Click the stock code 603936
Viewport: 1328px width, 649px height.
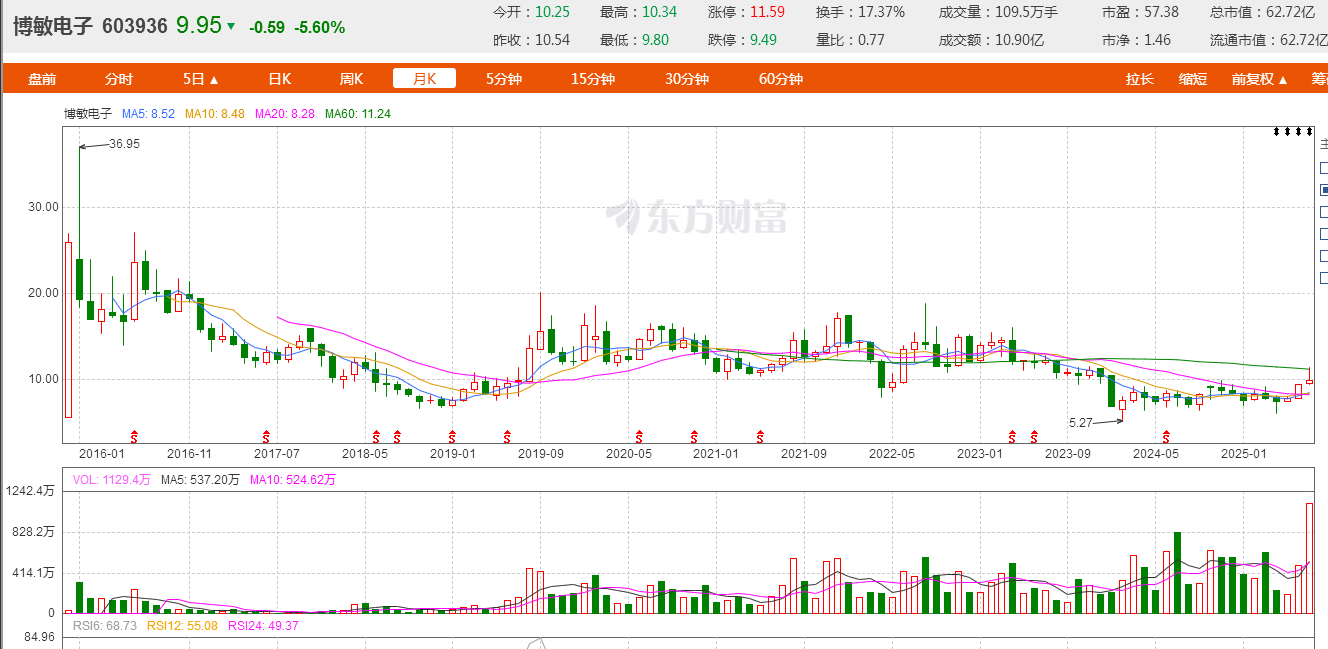[134, 26]
